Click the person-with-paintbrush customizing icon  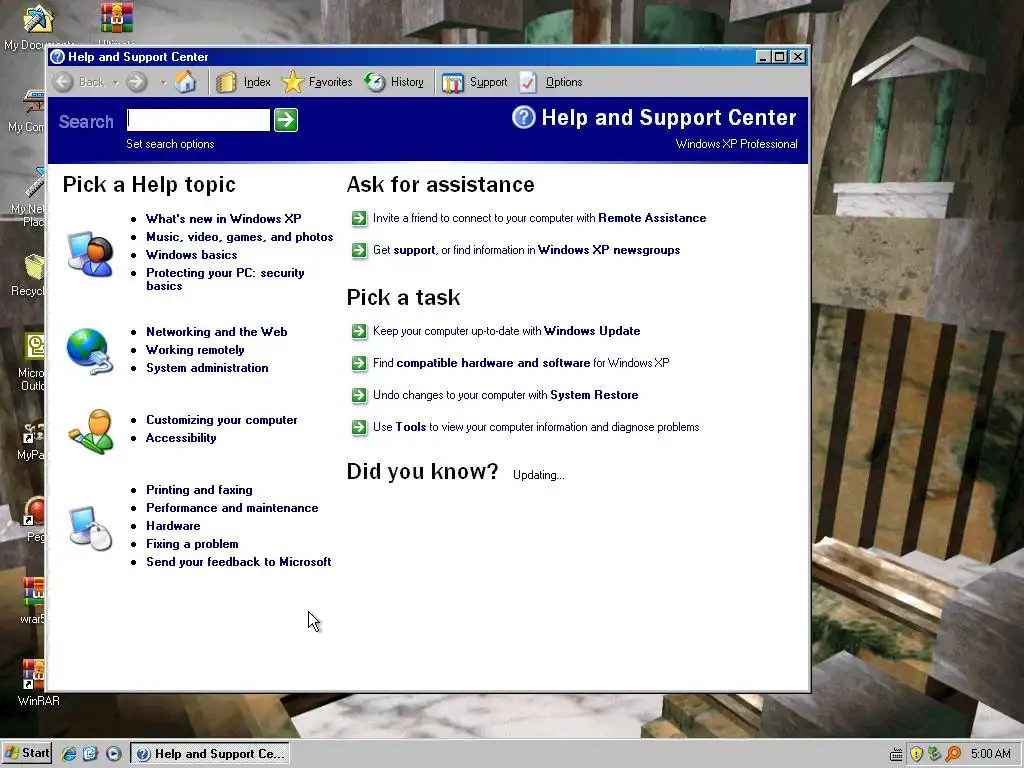91,432
